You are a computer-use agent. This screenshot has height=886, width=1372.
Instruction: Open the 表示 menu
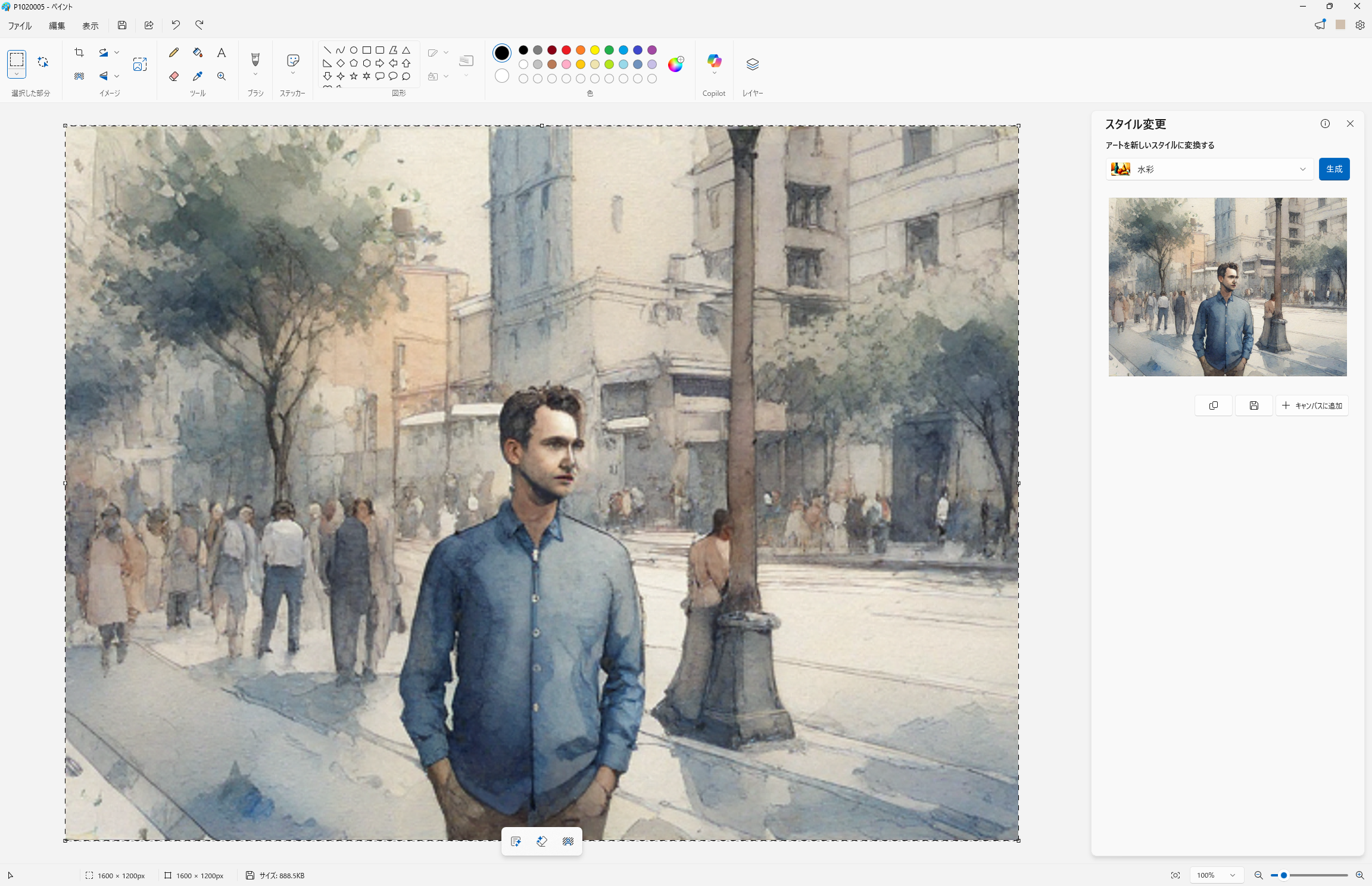(90, 26)
